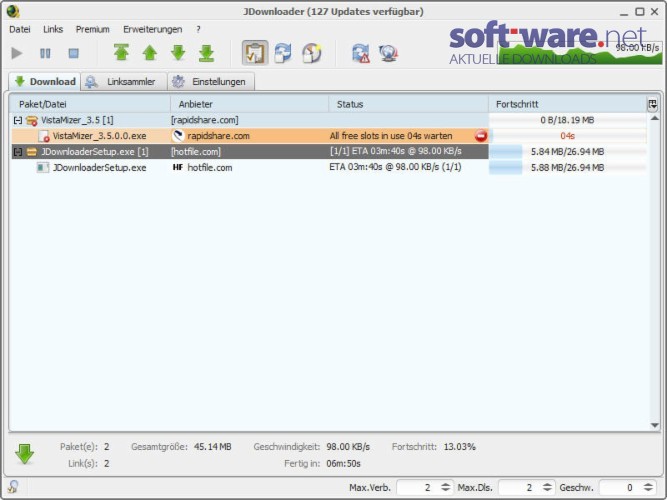Collapse the VistaMizer_3.5 package
The width and height of the screenshot is (667, 500).
click(x=18, y=120)
